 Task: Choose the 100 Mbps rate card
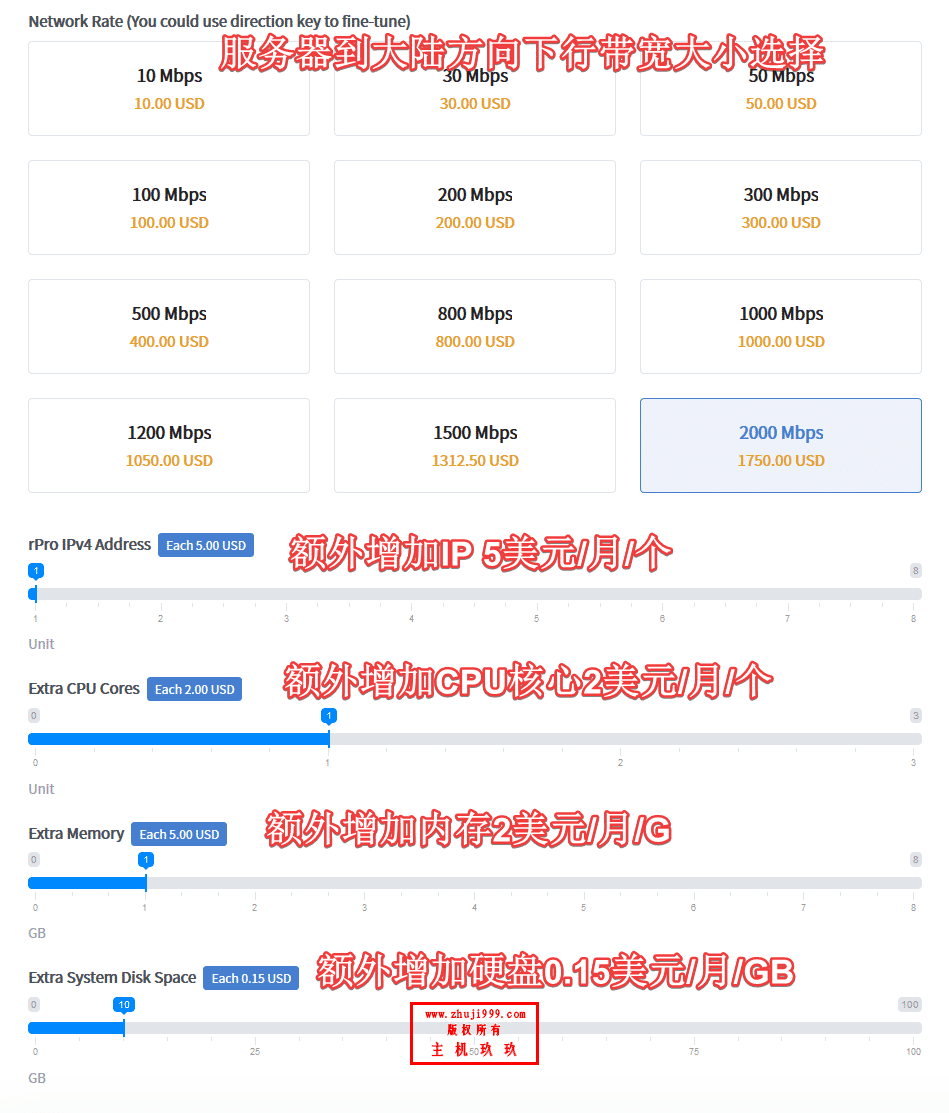(169, 207)
